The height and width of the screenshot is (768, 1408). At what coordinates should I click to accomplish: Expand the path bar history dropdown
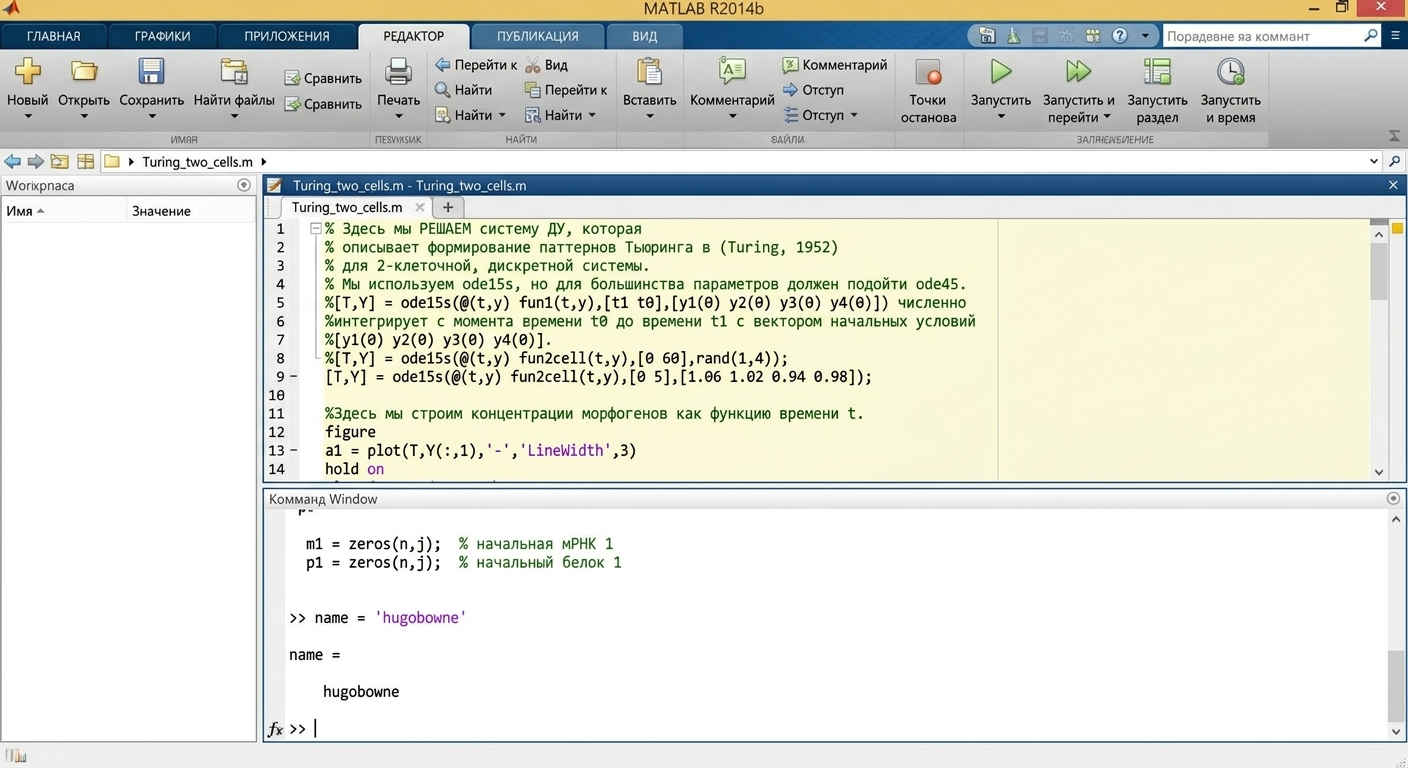[1374, 162]
